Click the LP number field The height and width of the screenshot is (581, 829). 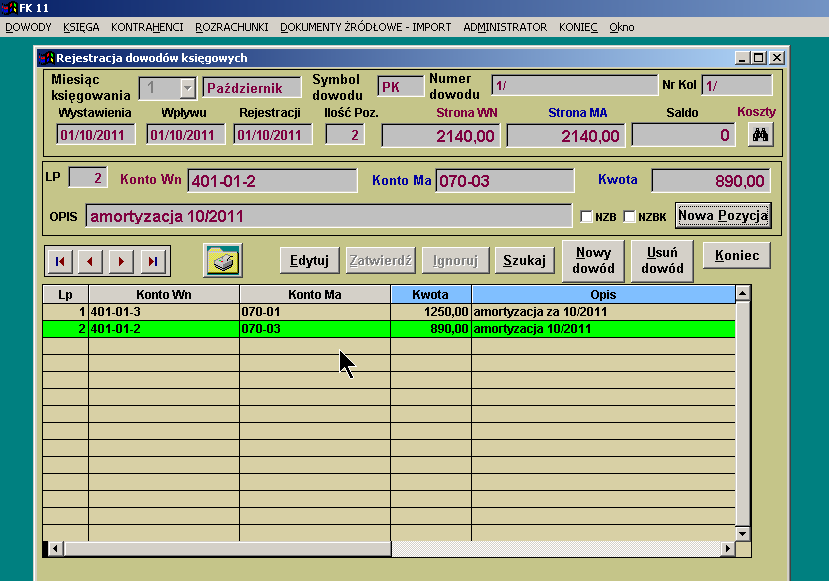pyautogui.click(x=88, y=178)
